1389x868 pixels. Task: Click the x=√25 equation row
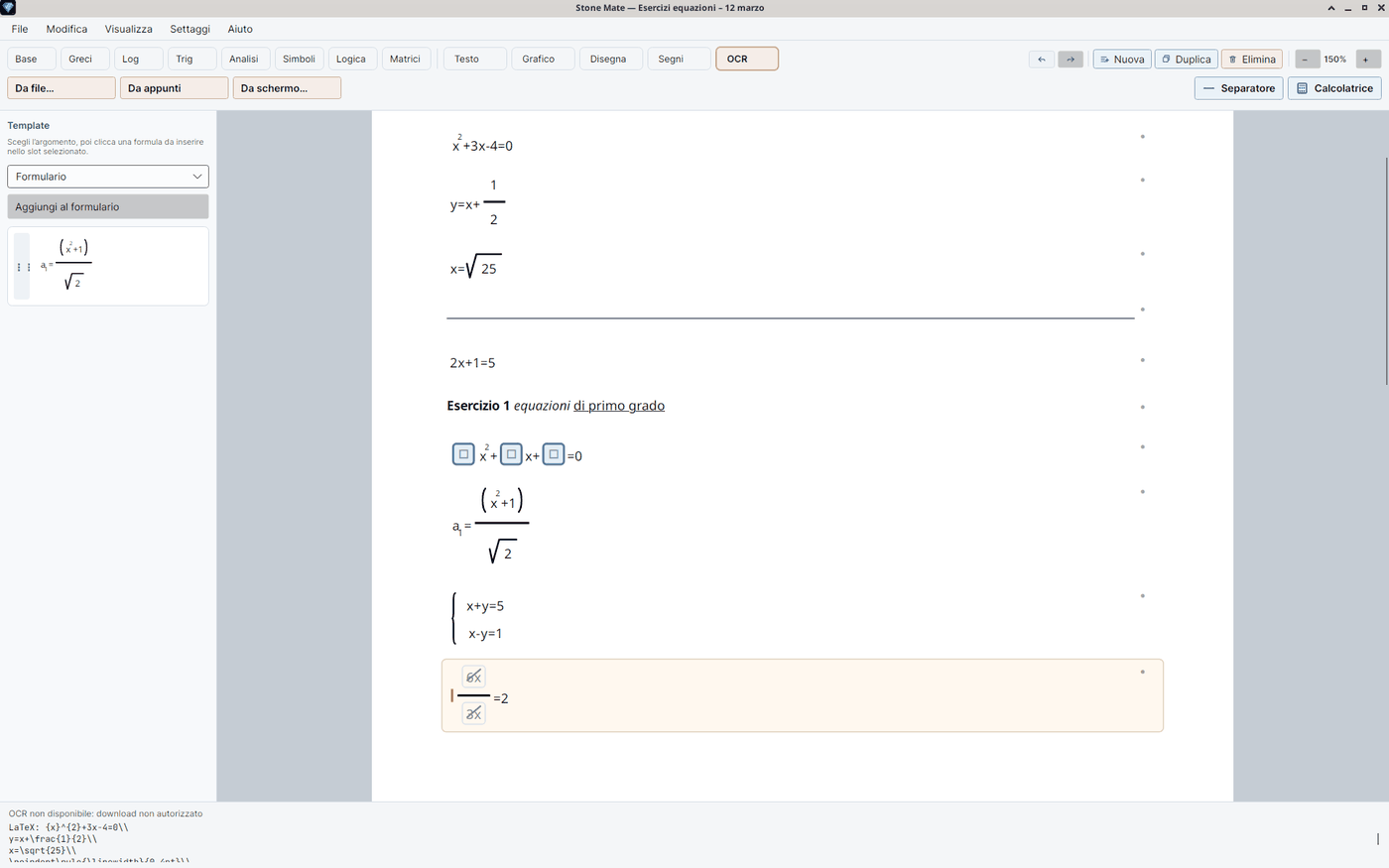click(x=476, y=268)
